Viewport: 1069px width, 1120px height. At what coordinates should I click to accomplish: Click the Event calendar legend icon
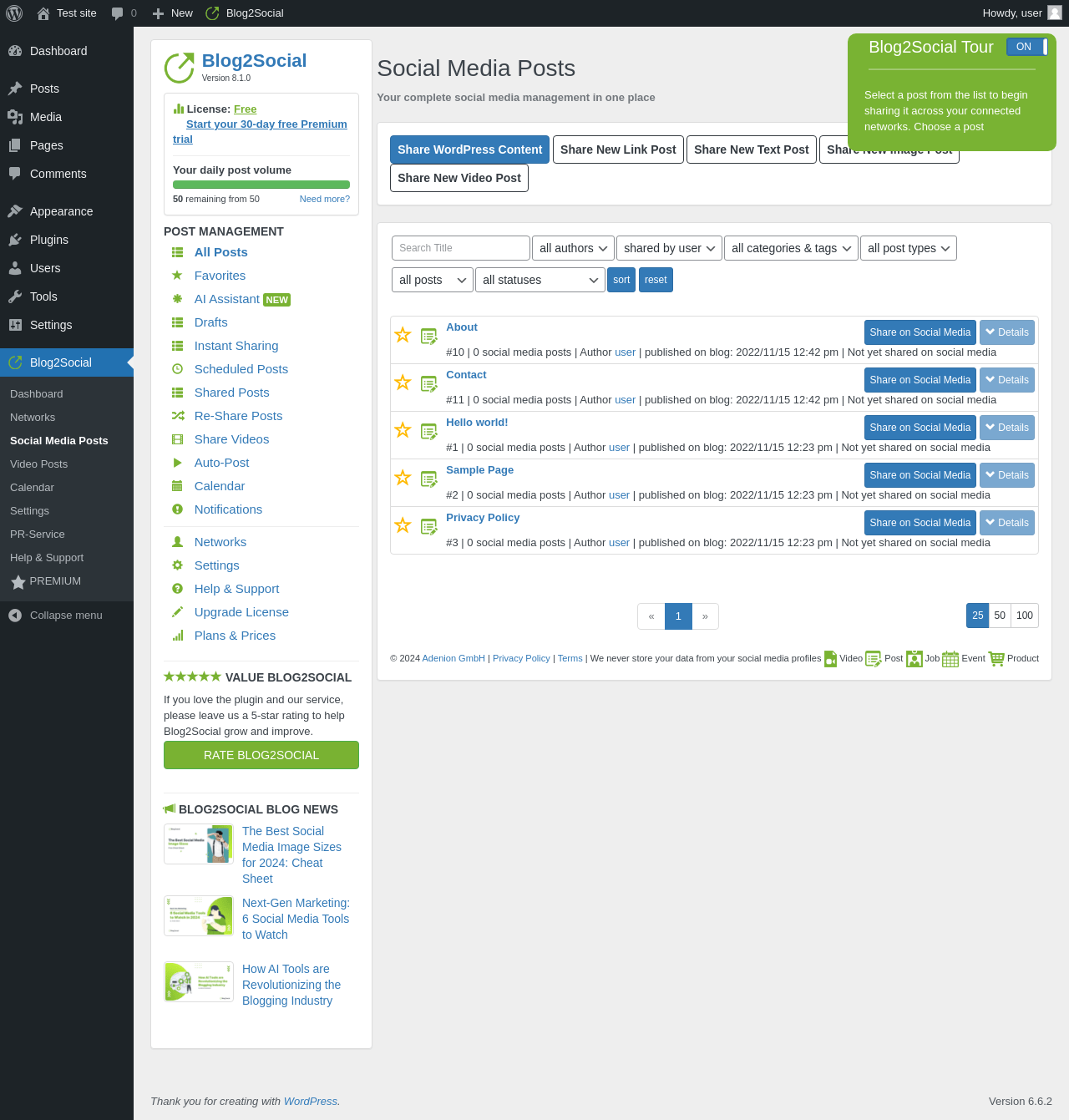tap(950, 659)
